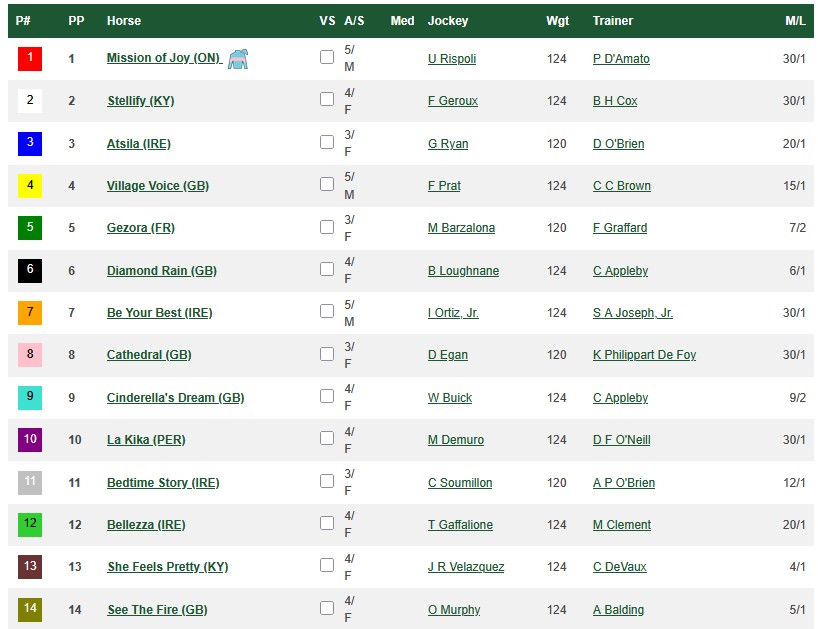
Task: Click the orange number 7 program badge
Action: click(x=30, y=313)
